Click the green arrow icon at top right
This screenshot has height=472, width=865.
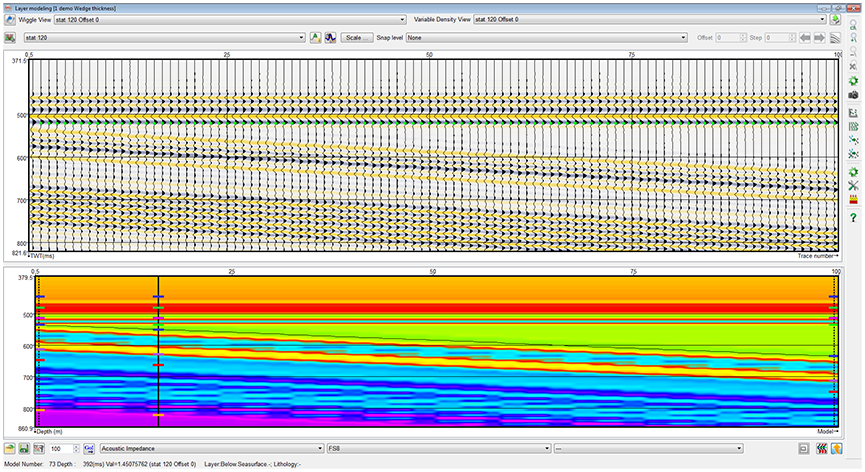click(834, 19)
